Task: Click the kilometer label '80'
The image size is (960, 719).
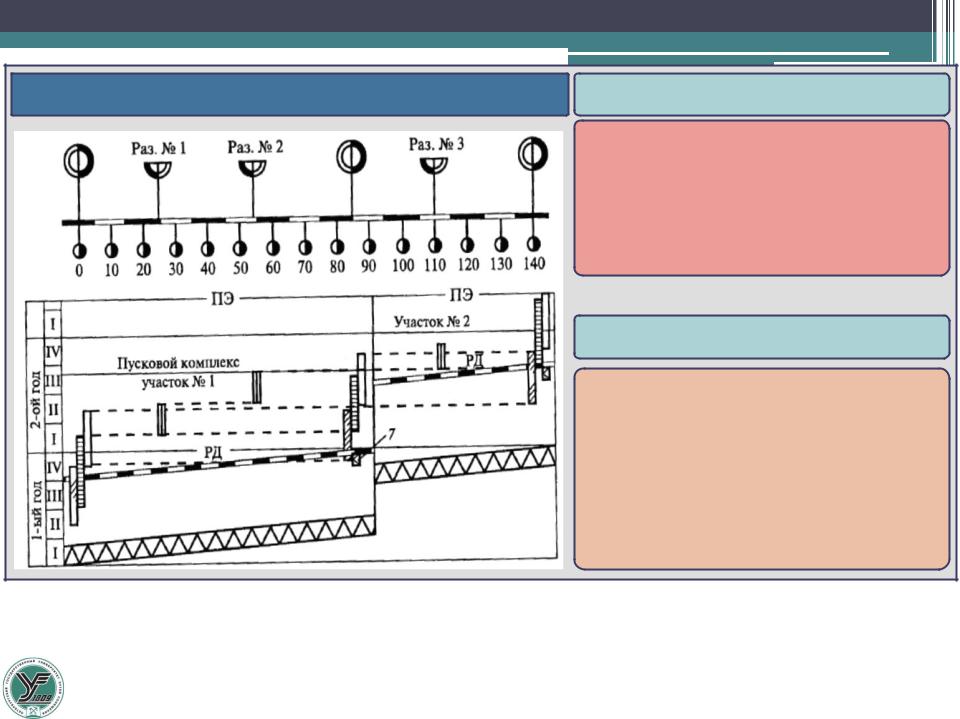Action: coord(337,266)
